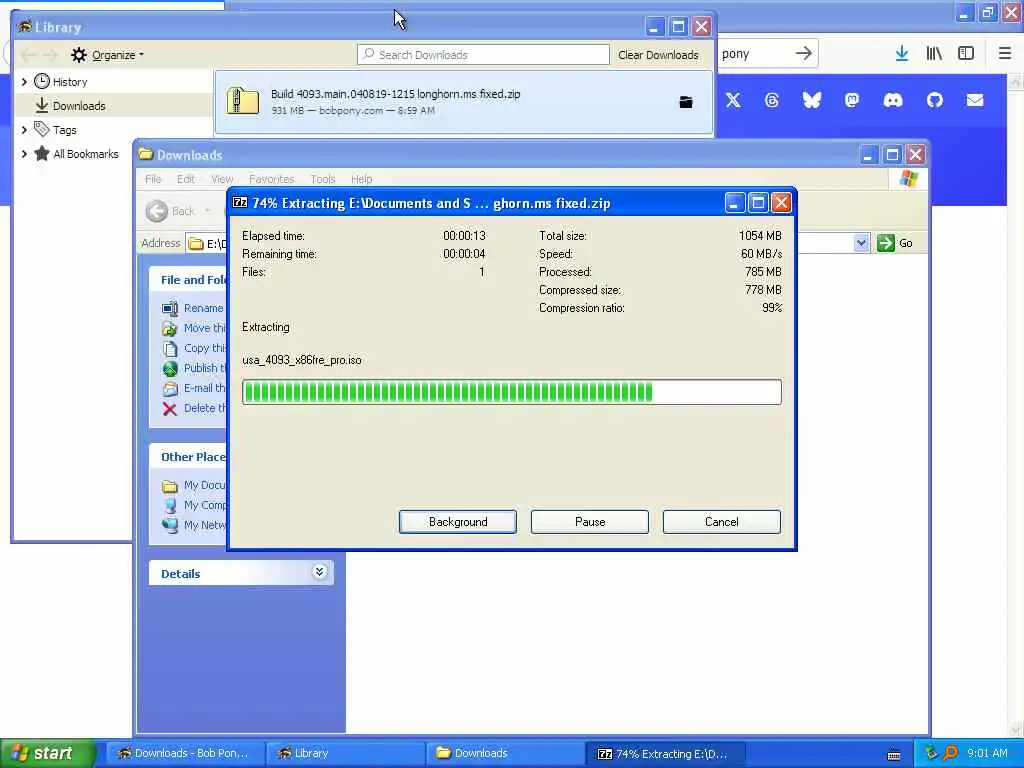The width and height of the screenshot is (1024, 768).
Task: Click the system tray clock
Action: click(987, 753)
